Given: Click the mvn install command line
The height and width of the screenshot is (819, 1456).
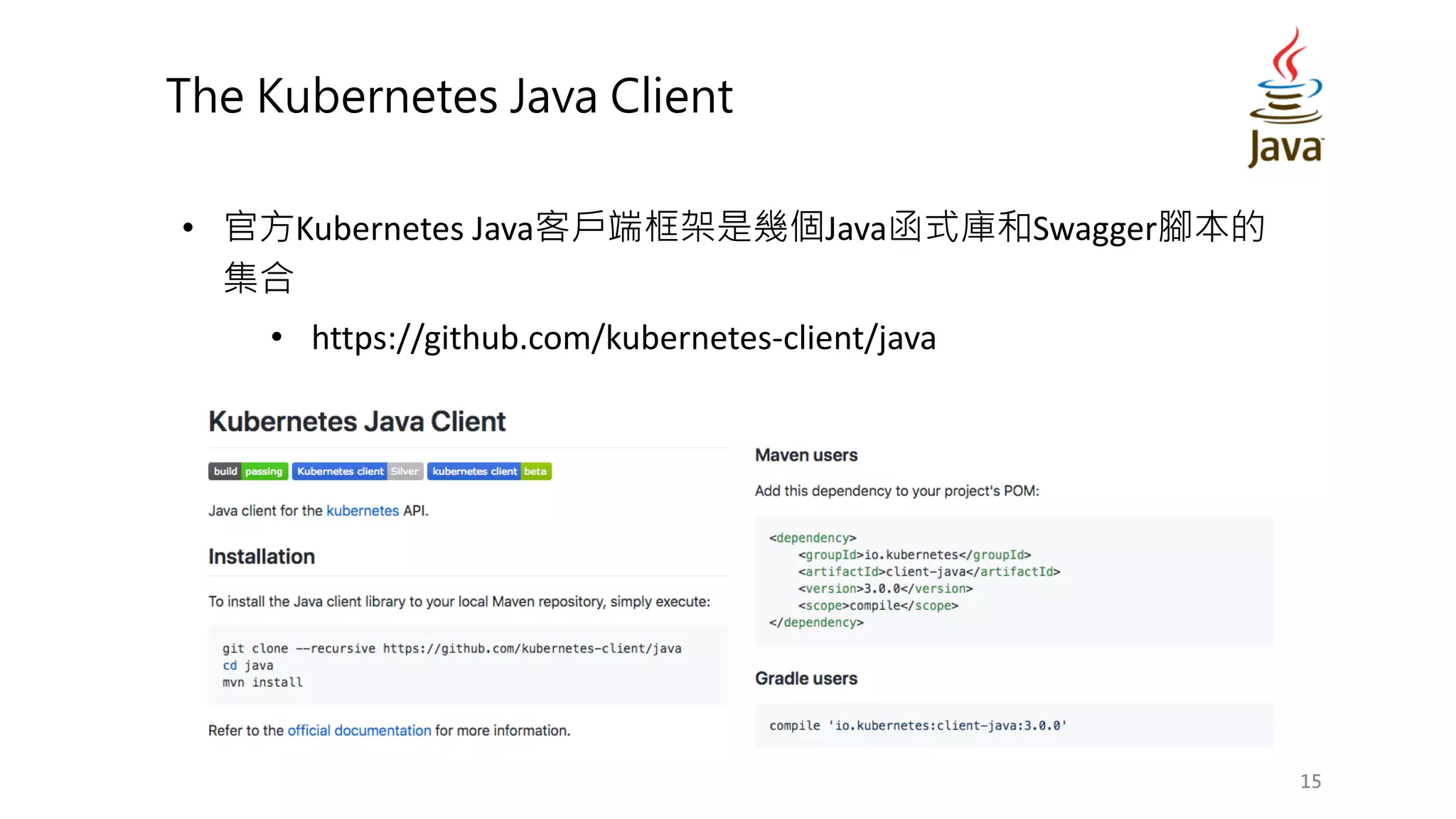Looking at the screenshot, I should 262,682.
